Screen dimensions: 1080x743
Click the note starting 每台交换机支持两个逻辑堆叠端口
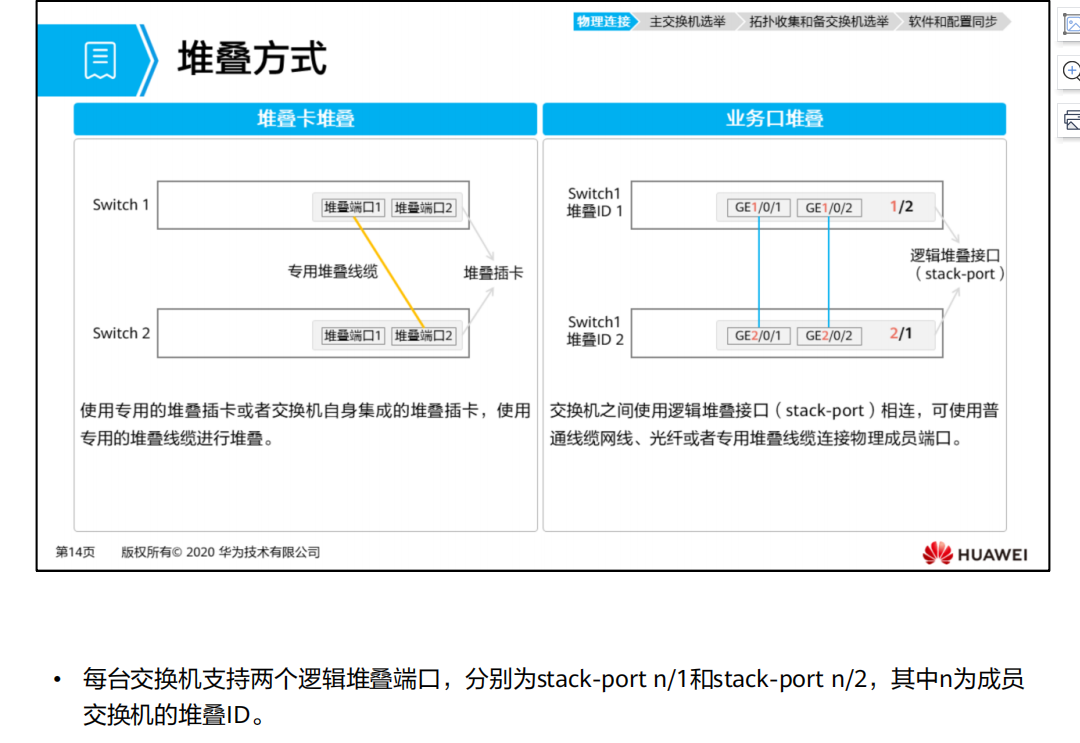coord(553,697)
